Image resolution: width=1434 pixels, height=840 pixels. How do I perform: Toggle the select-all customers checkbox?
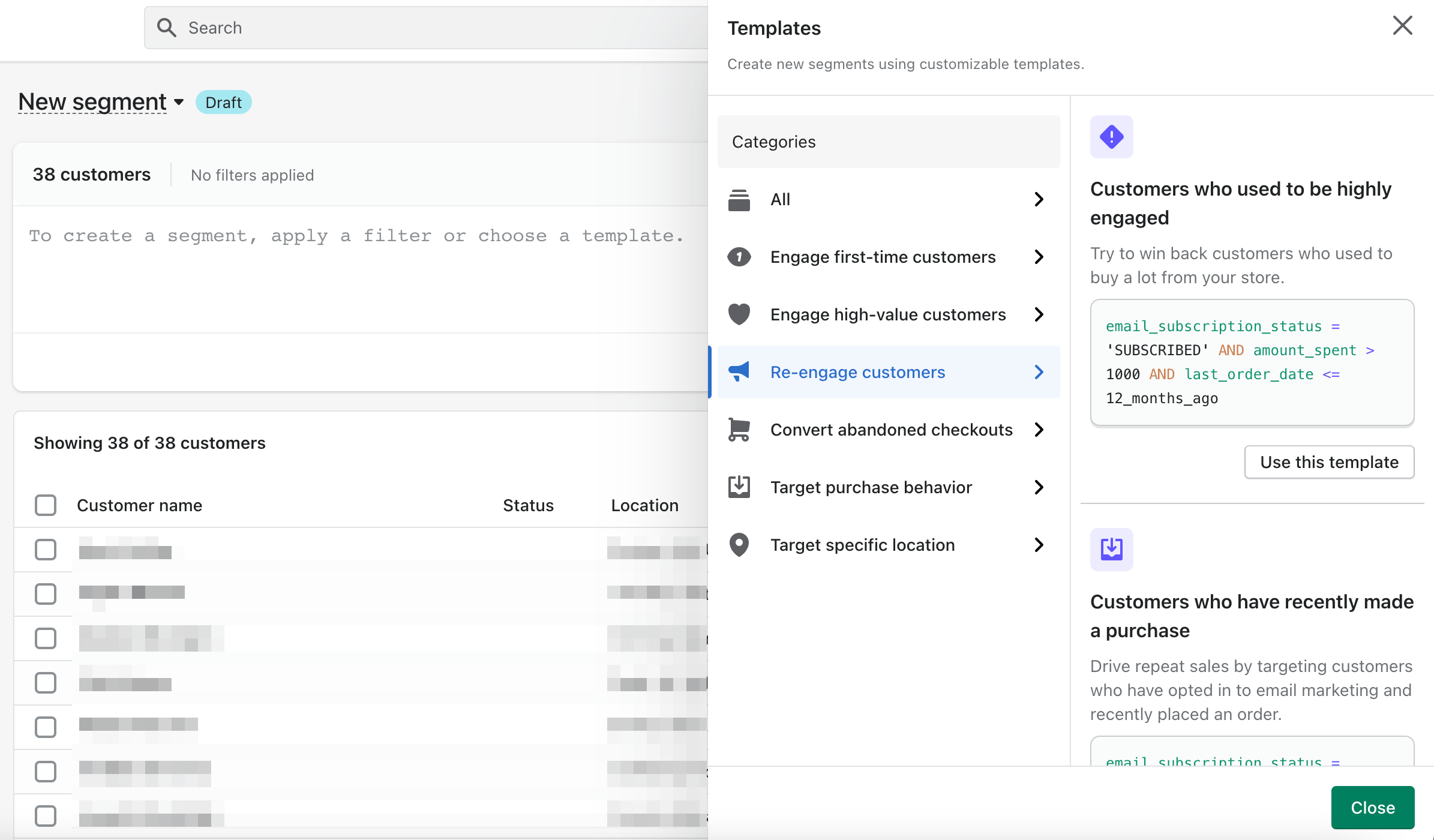point(46,505)
